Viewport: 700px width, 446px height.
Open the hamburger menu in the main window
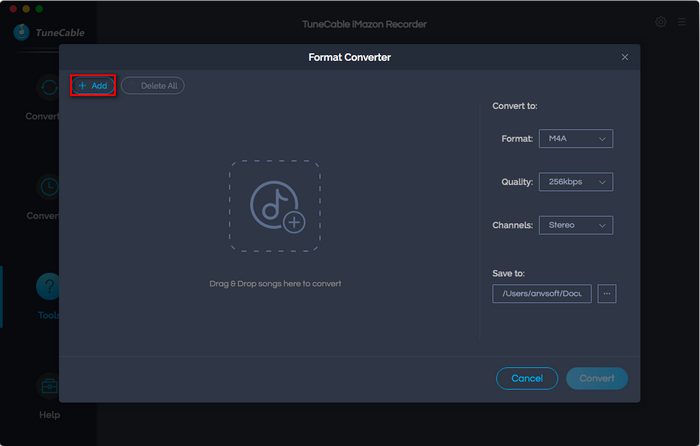pos(681,22)
